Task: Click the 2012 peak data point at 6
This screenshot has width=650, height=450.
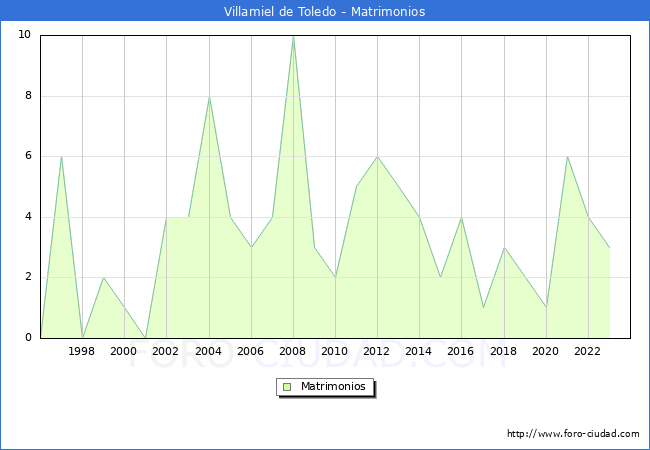Action: coord(377,157)
